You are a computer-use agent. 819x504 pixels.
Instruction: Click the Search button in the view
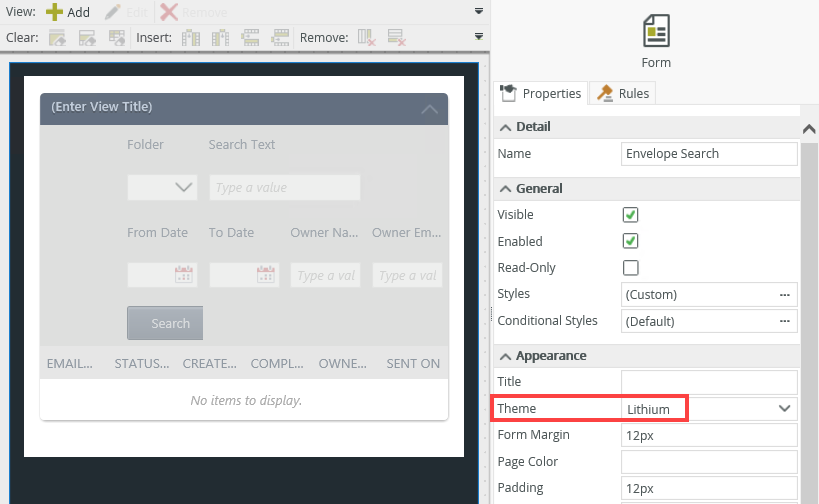pos(165,323)
